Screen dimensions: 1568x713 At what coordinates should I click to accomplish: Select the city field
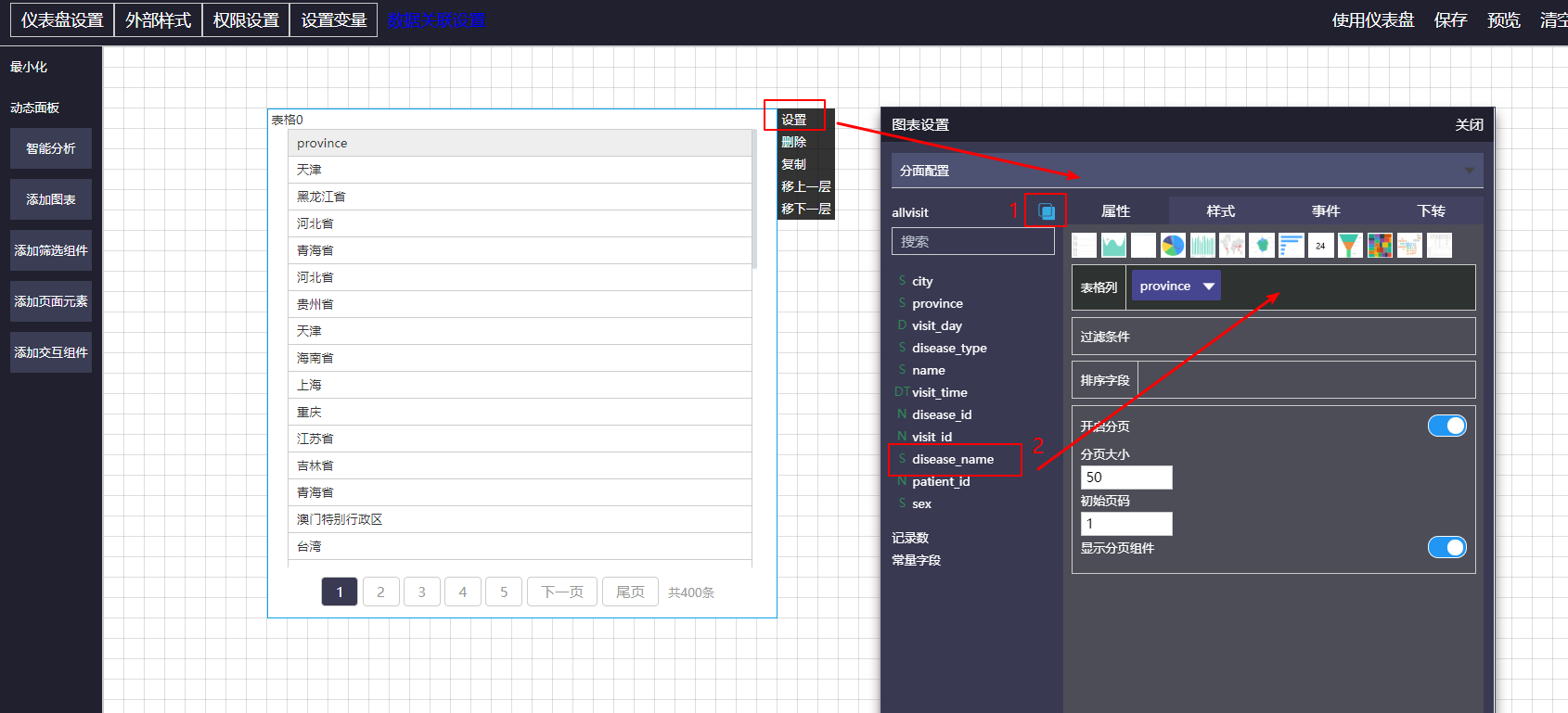[x=922, y=281]
